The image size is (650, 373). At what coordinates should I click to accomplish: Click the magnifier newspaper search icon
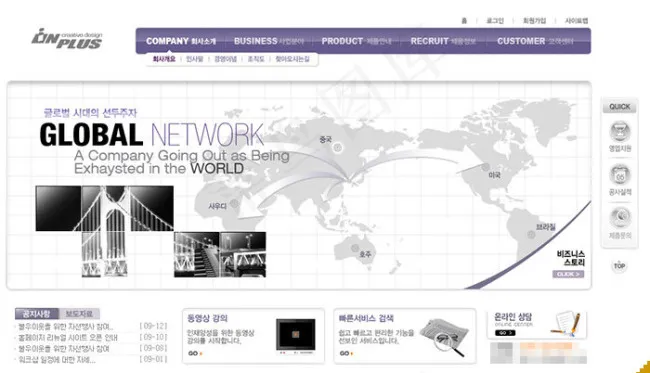point(444,336)
